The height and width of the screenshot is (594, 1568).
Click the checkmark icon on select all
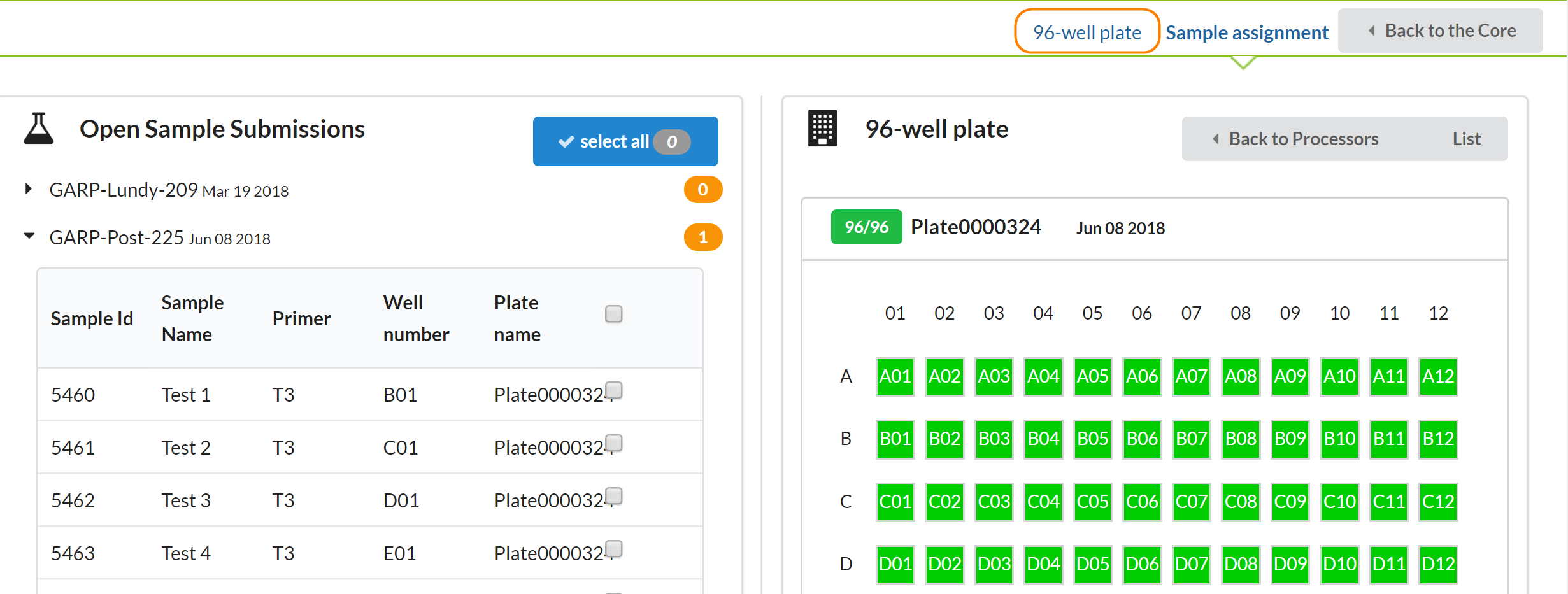[x=566, y=142]
